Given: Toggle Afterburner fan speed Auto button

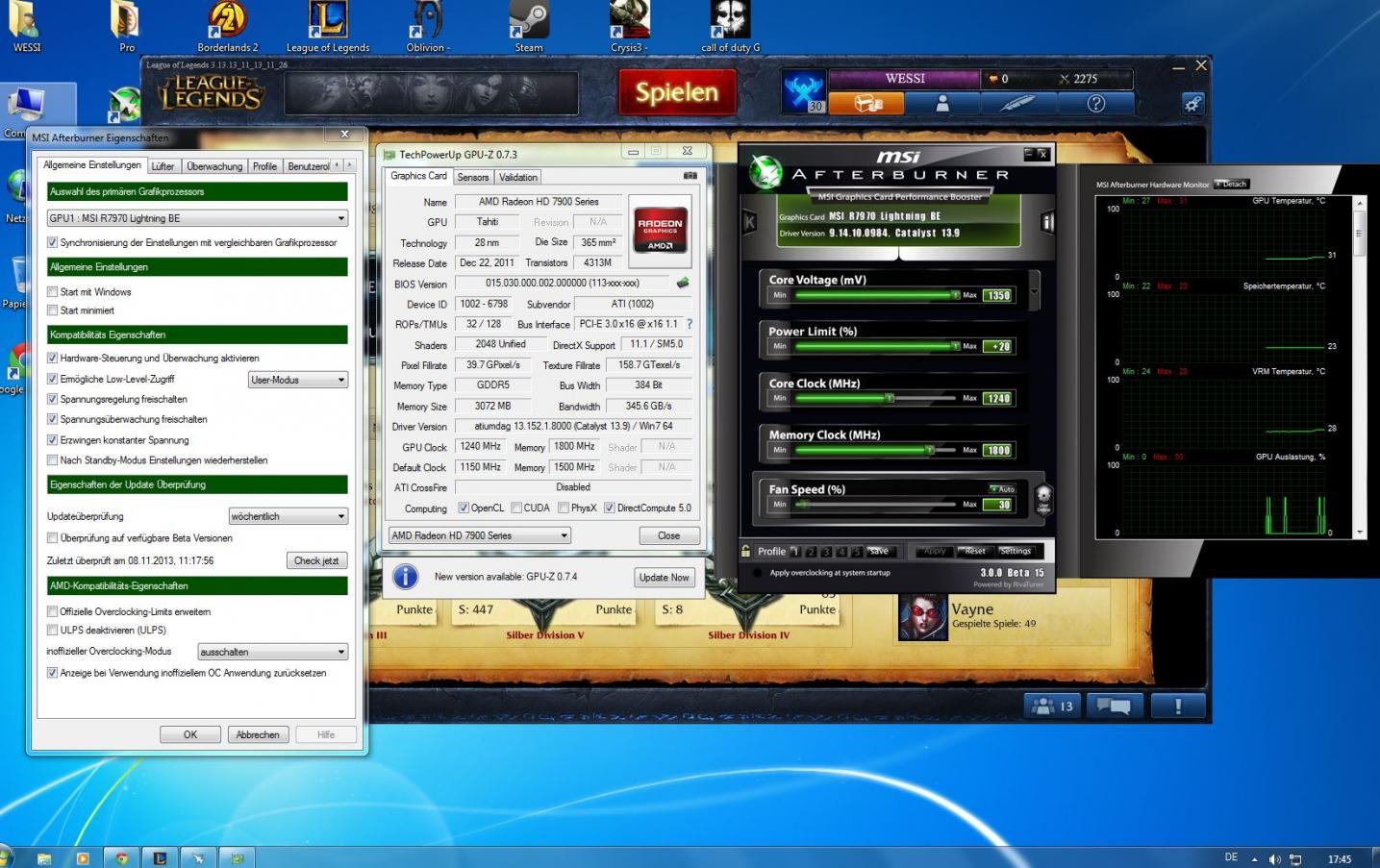Looking at the screenshot, I should pyautogui.click(x=1002, y=489).
